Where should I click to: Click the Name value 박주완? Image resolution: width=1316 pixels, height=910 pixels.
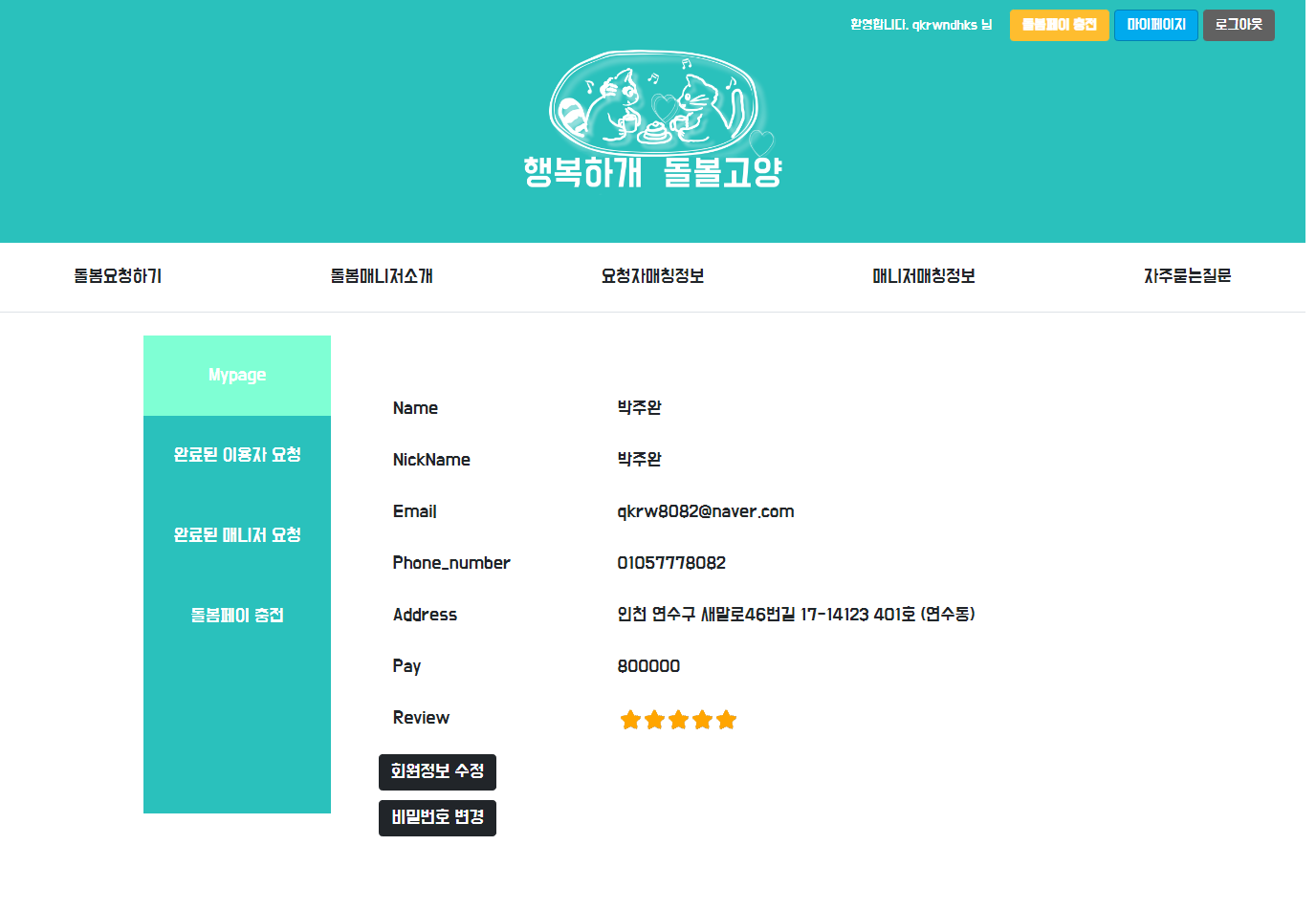tap(639, 407)
